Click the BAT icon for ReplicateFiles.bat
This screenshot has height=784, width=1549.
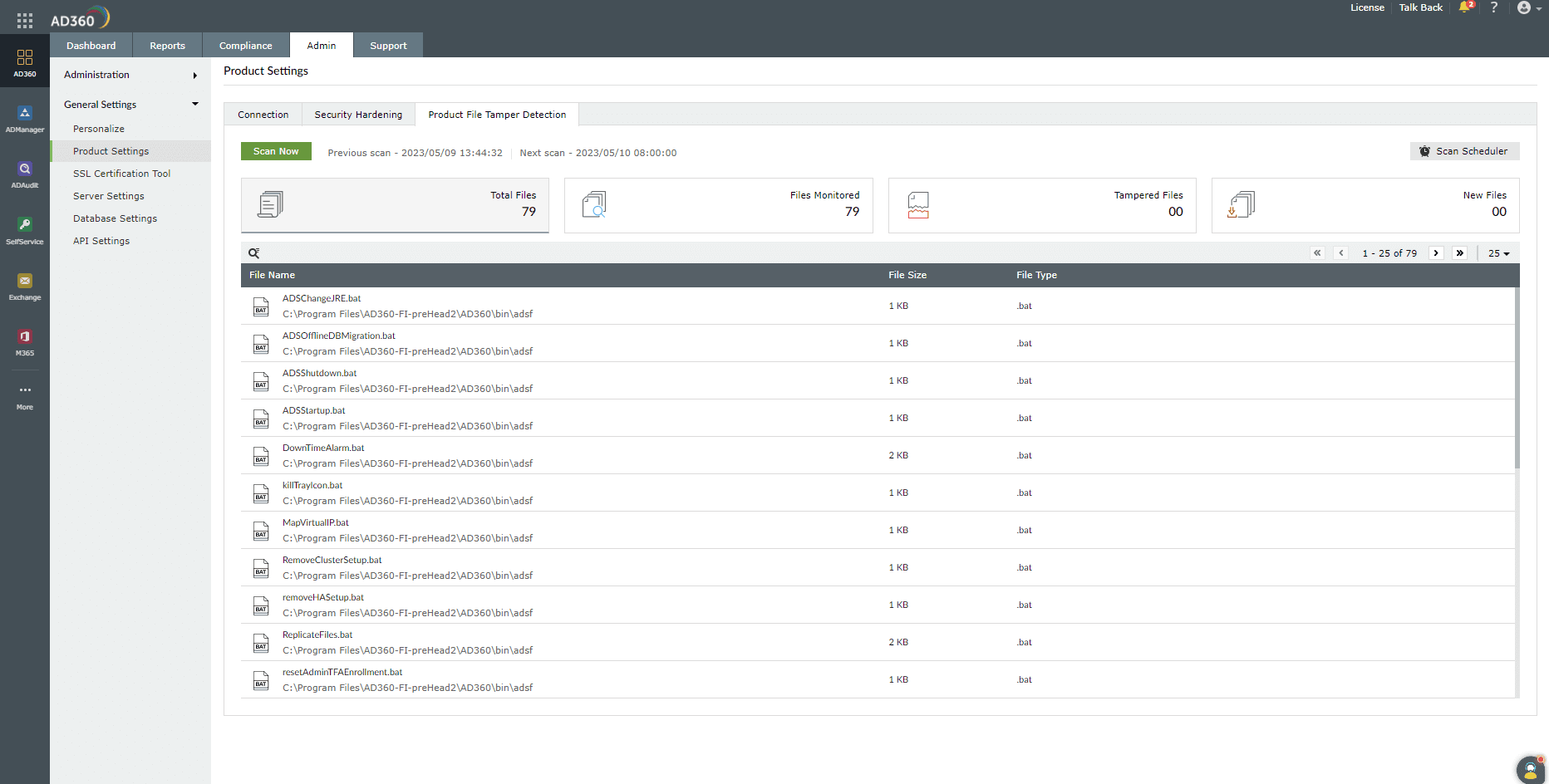pos(261,643)
